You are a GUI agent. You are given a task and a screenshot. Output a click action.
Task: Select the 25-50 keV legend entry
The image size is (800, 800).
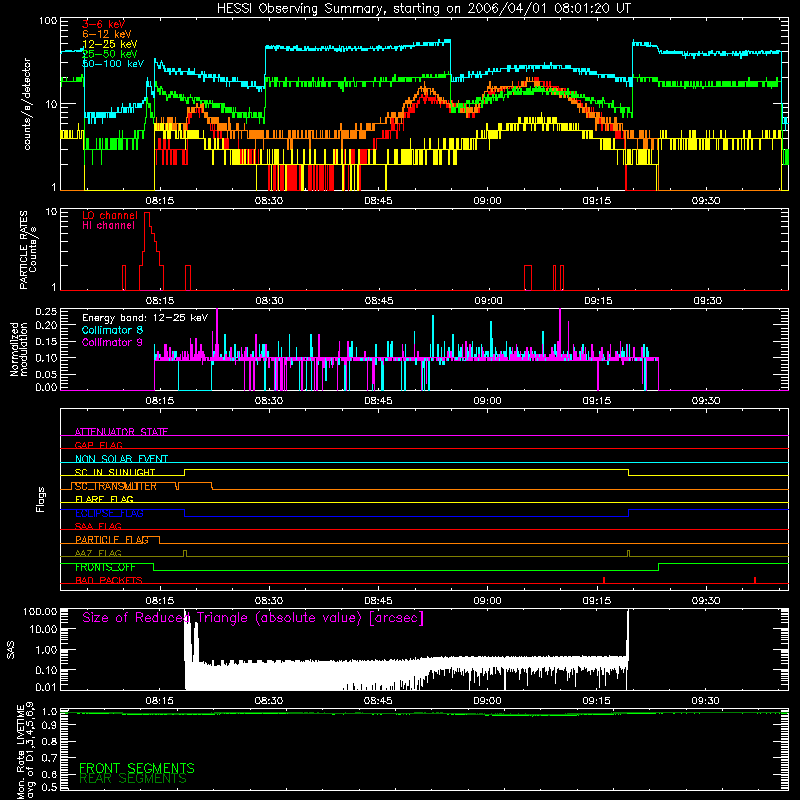[x=109, y=54]
